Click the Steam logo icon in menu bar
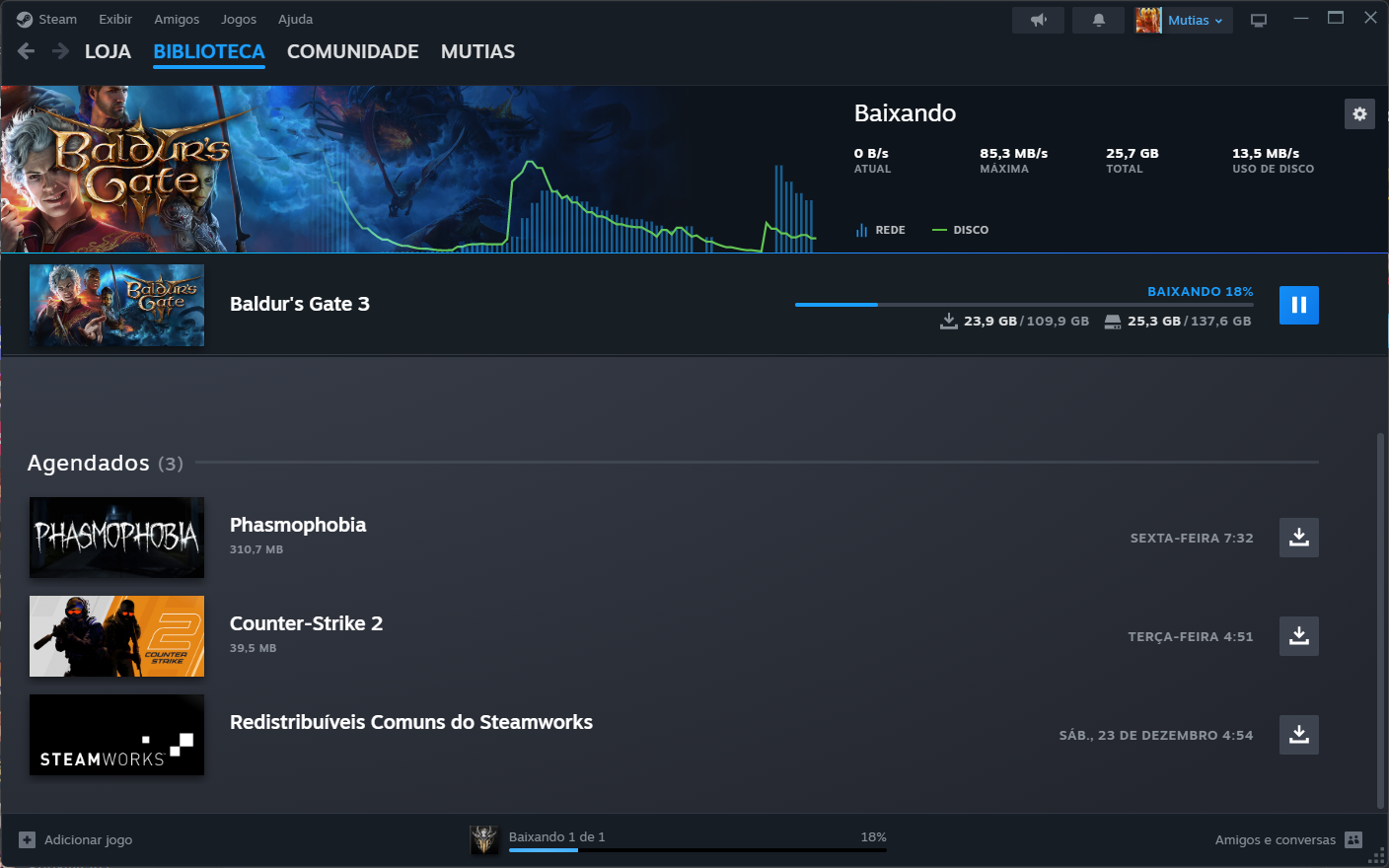 25,20
